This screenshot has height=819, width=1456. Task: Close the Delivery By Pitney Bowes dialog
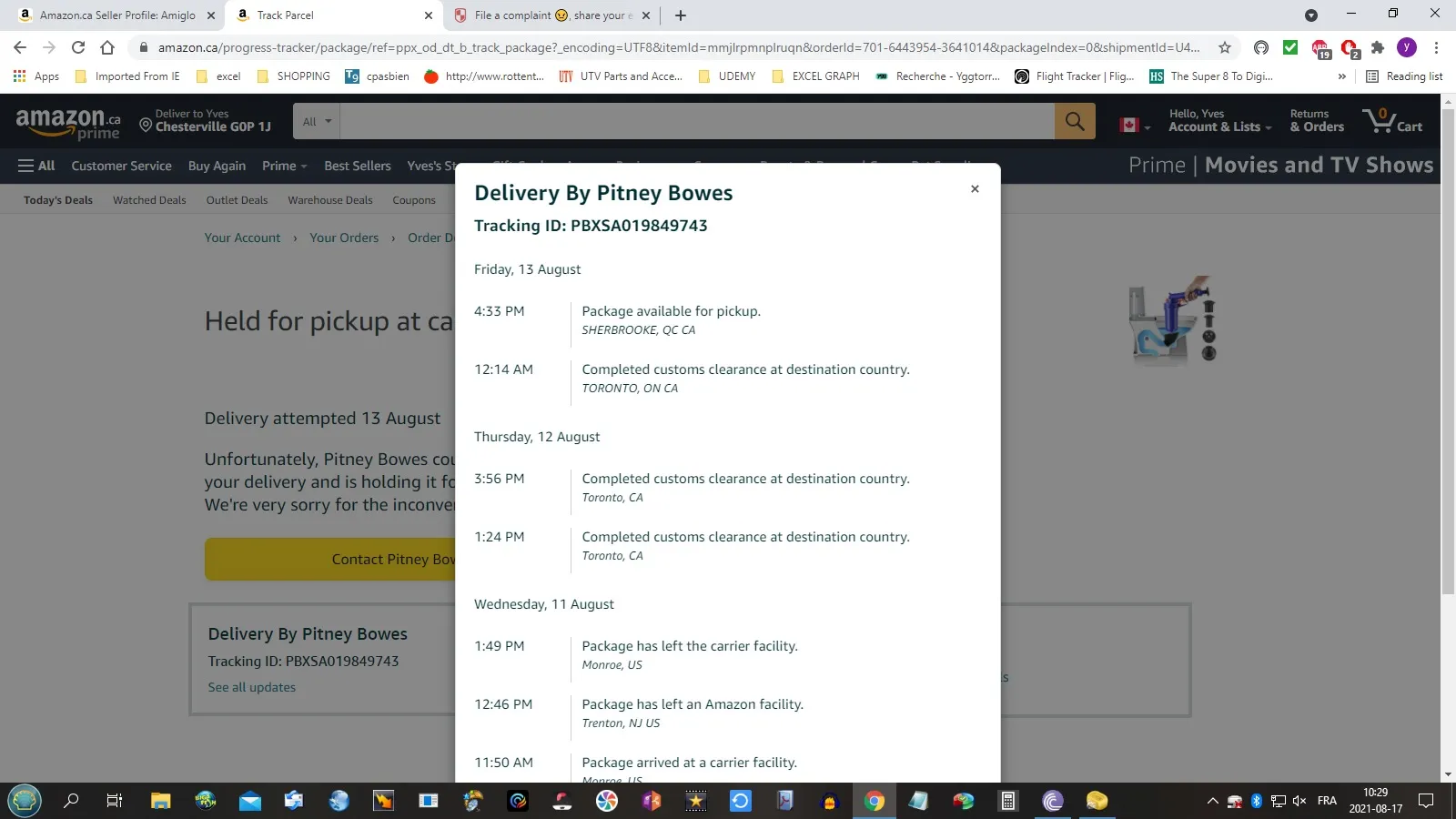pos(975,189)
